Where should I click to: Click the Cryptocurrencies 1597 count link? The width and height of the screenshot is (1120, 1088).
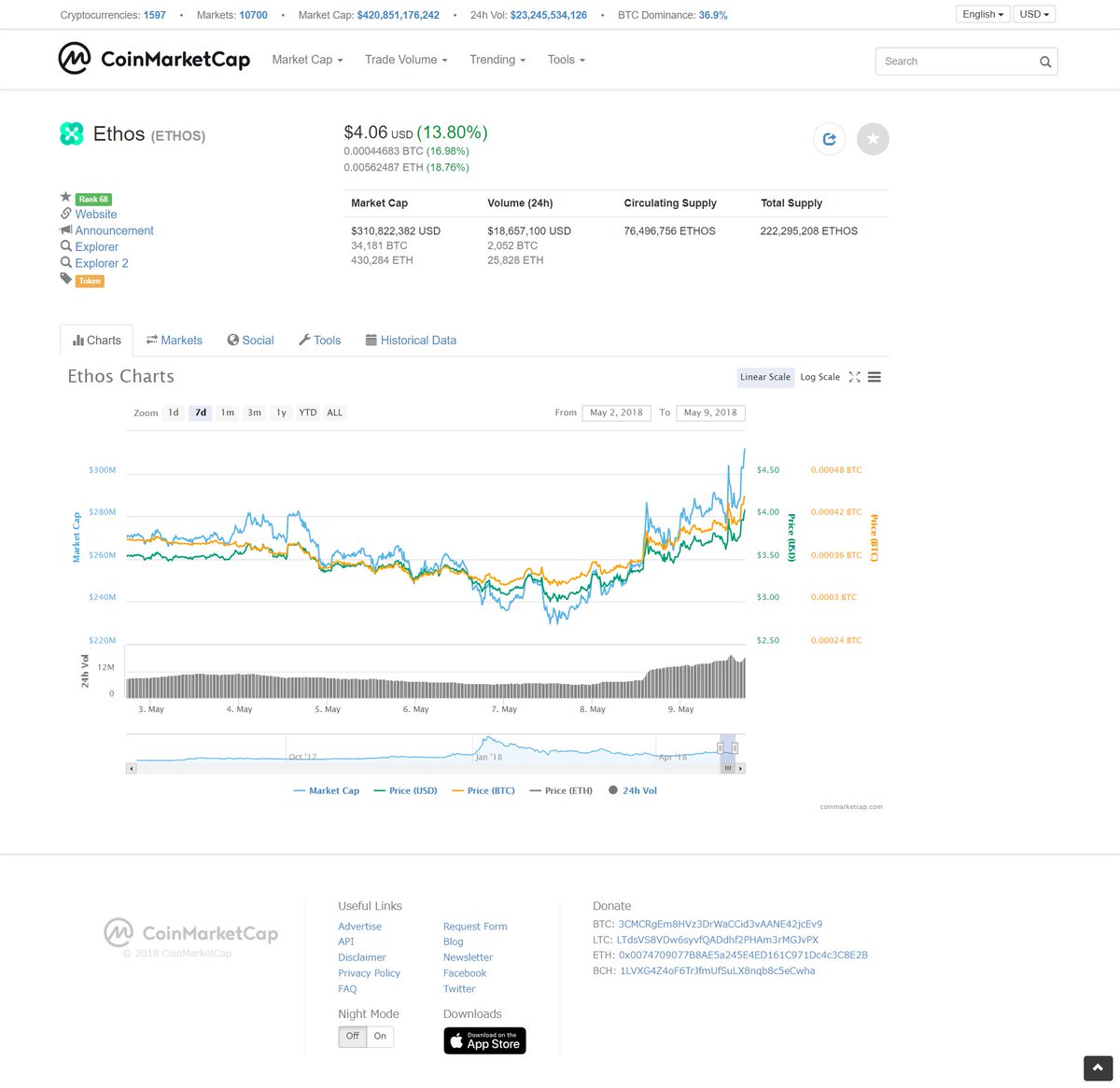click(154, 15)
